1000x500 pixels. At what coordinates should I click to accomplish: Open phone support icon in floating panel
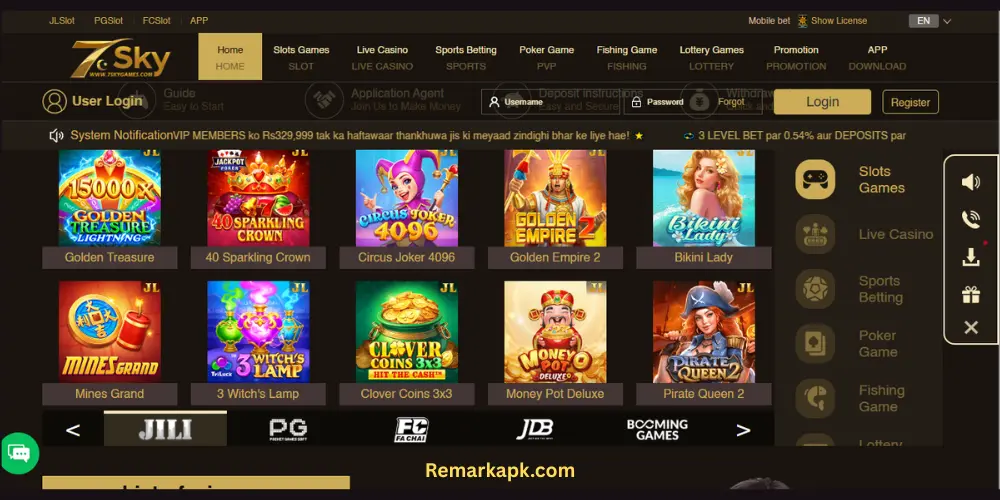971,219
